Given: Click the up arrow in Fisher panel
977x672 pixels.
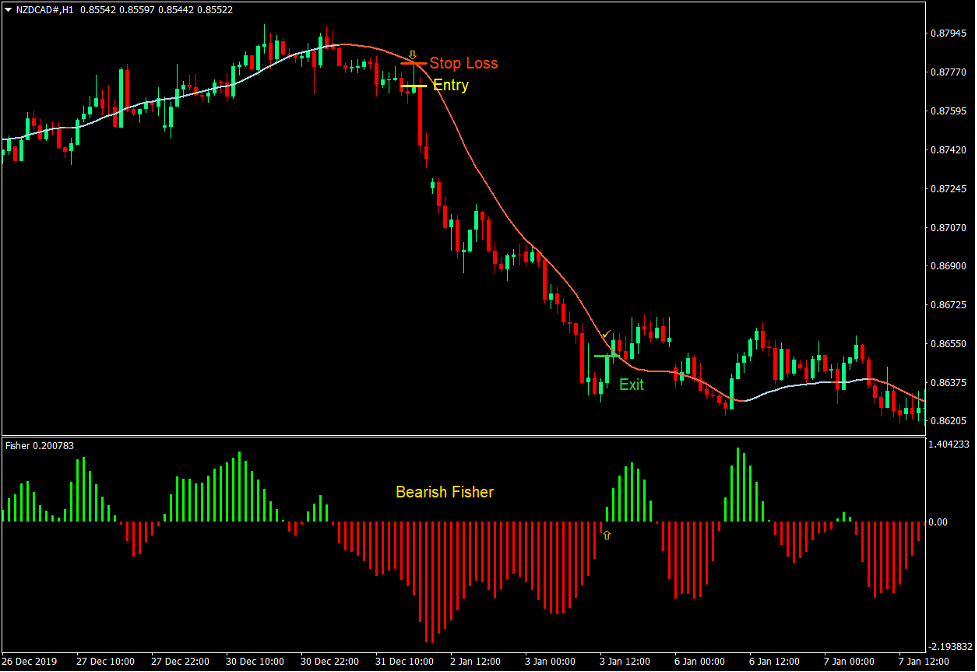Looking at the screenshot, I should (605, 535).
